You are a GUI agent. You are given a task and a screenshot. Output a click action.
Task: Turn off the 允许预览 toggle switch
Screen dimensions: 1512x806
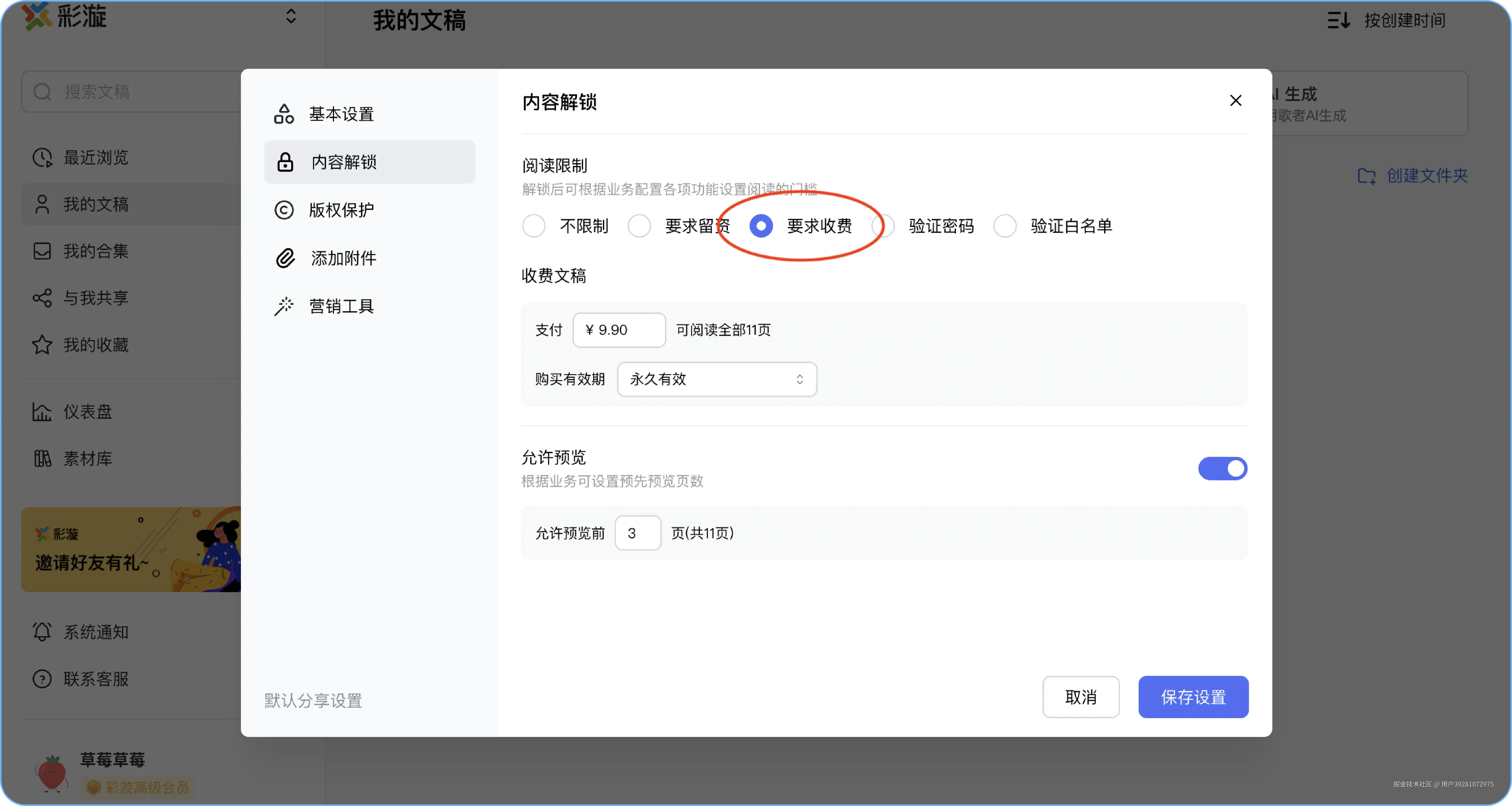[x=1223, y=468]
